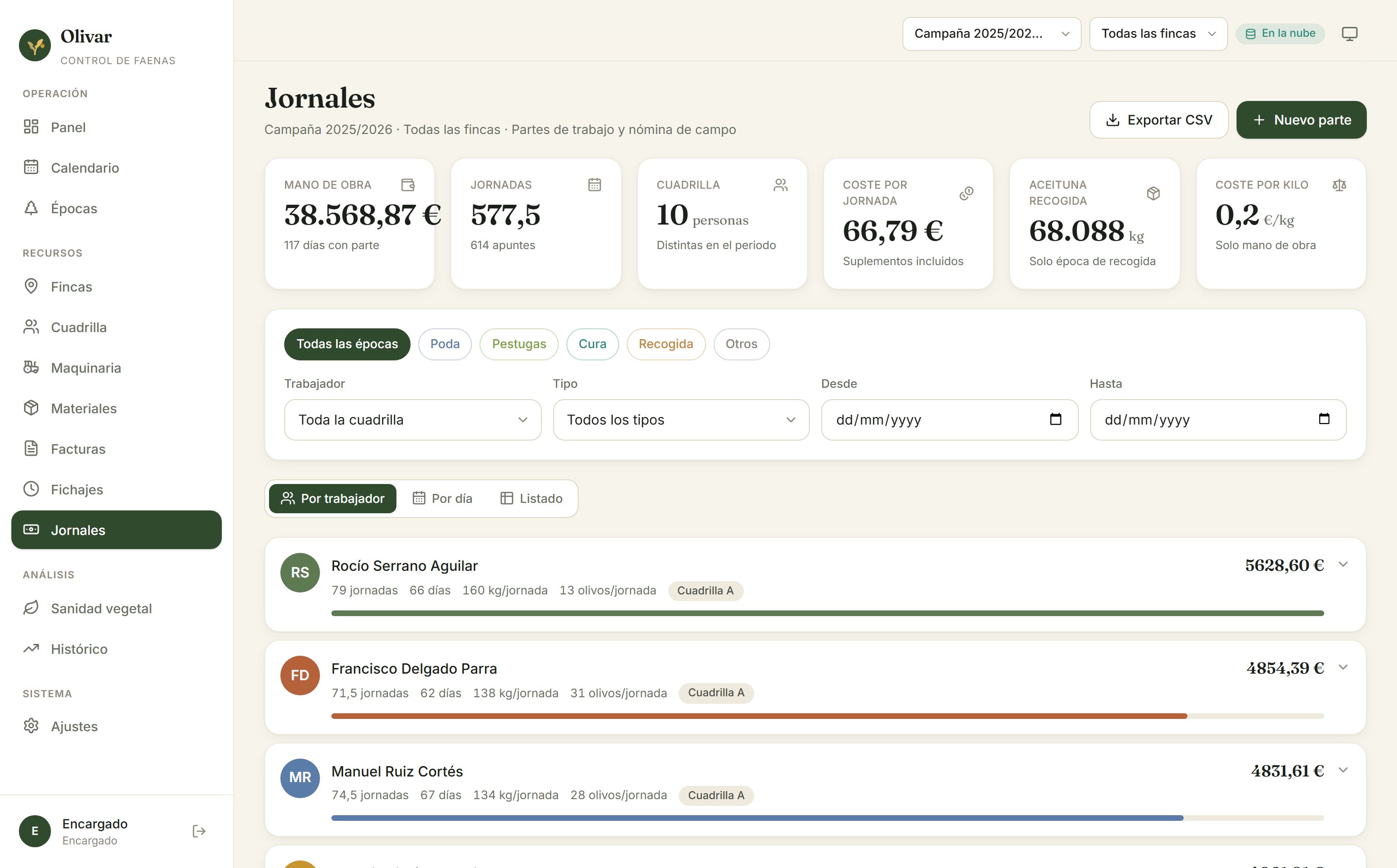This screenshot has height=868, width=1397.
Task: Create a new record with Nuevo parte
Action: [x=1301, y=120]
